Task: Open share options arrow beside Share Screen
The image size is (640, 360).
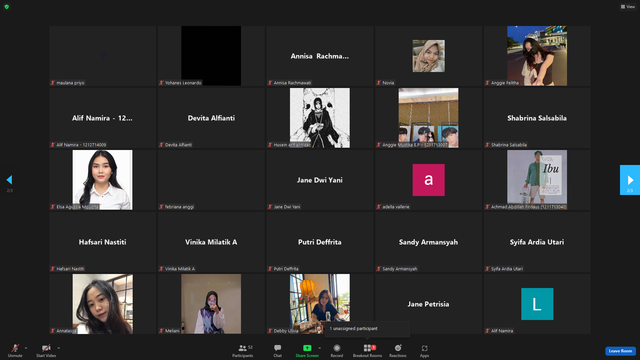Action: click(x=319, y=348)
